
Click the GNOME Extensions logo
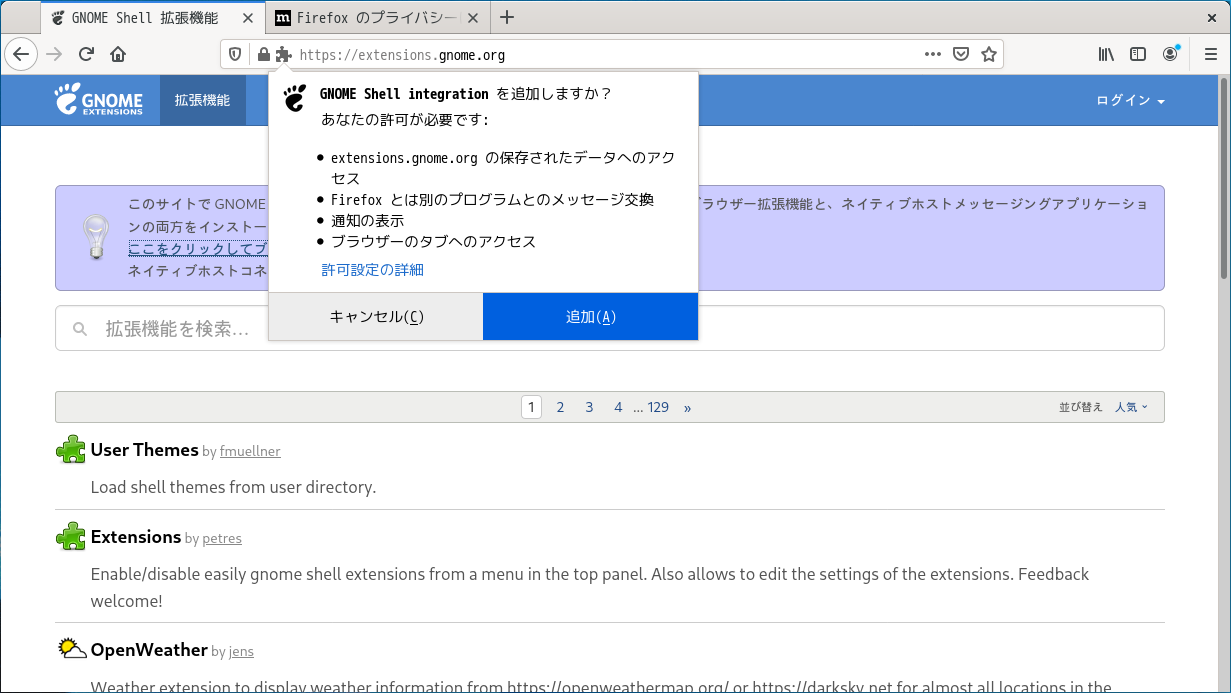point(99,100)
